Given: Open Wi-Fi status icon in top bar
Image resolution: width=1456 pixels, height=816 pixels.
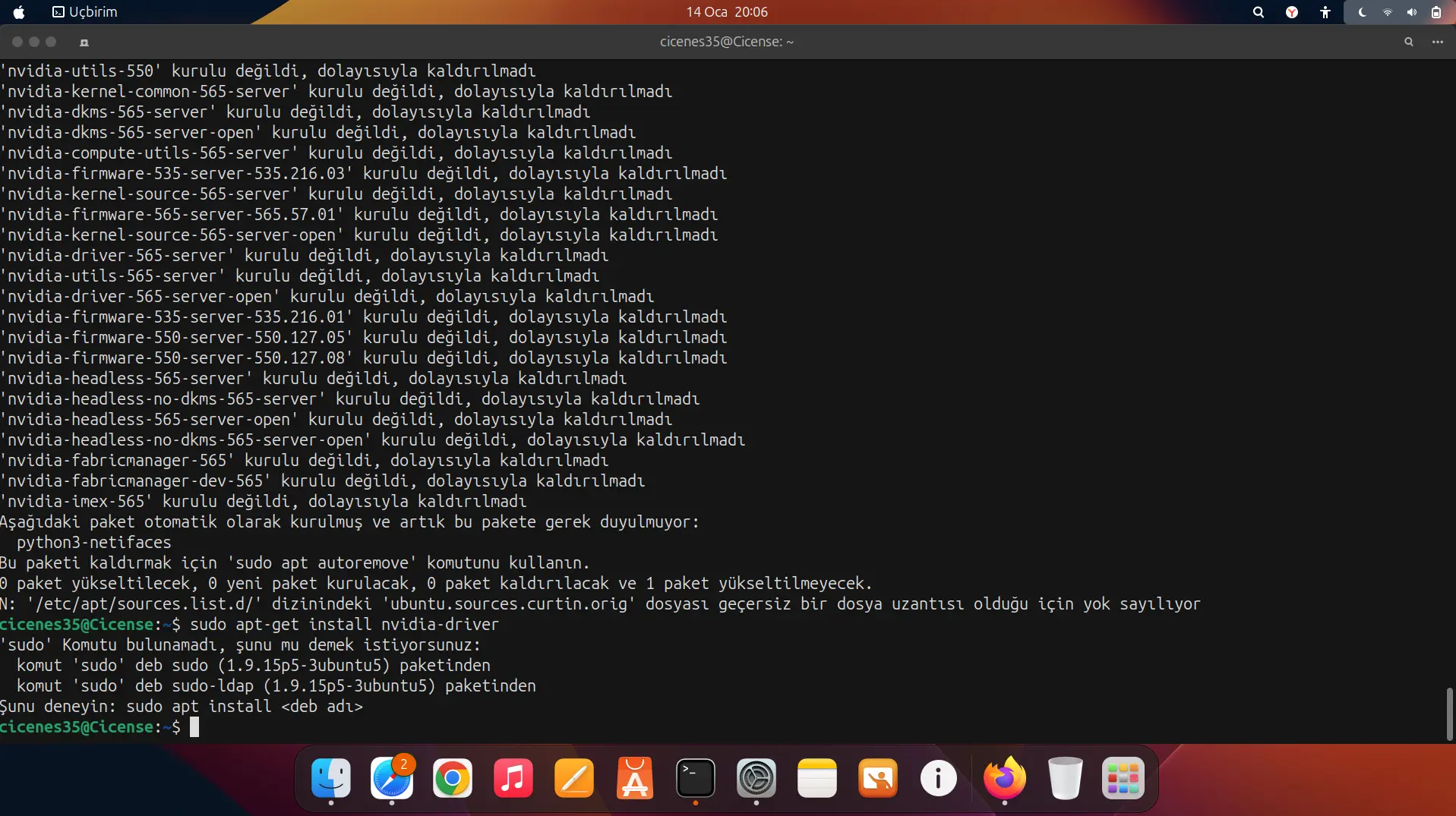Looking at the screenshot, I should pos(1387,12).
